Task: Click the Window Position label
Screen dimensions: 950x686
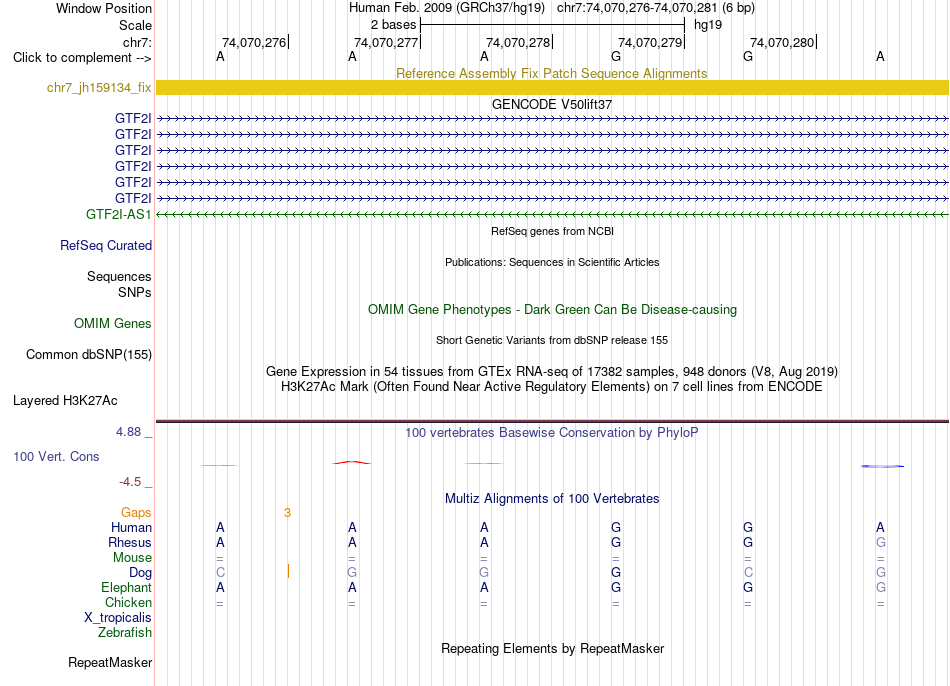Action: pyautogui.click(x=104, y=8)
